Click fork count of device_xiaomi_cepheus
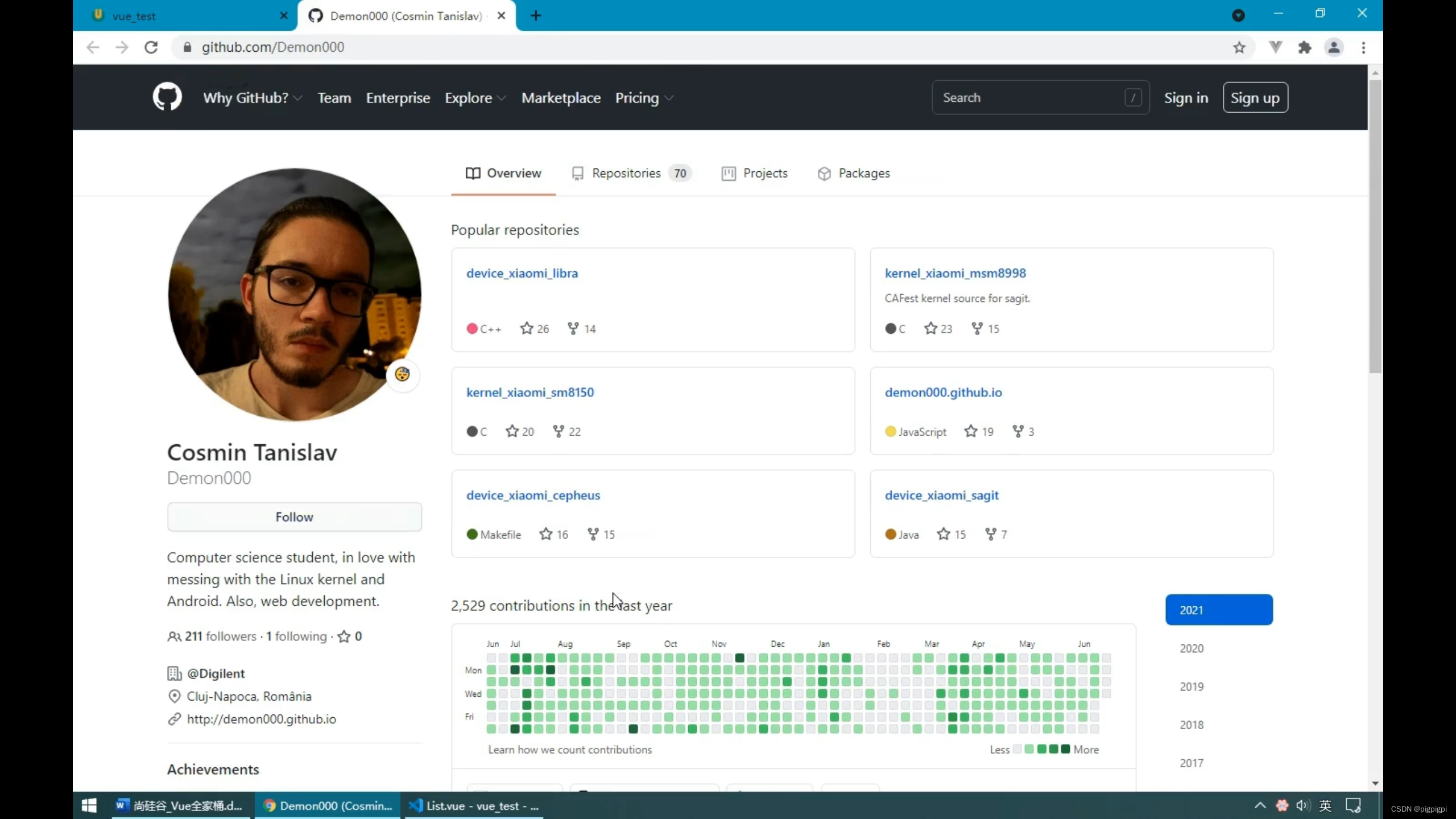The width and height of the screenshot is (1456, 819). 601,535
